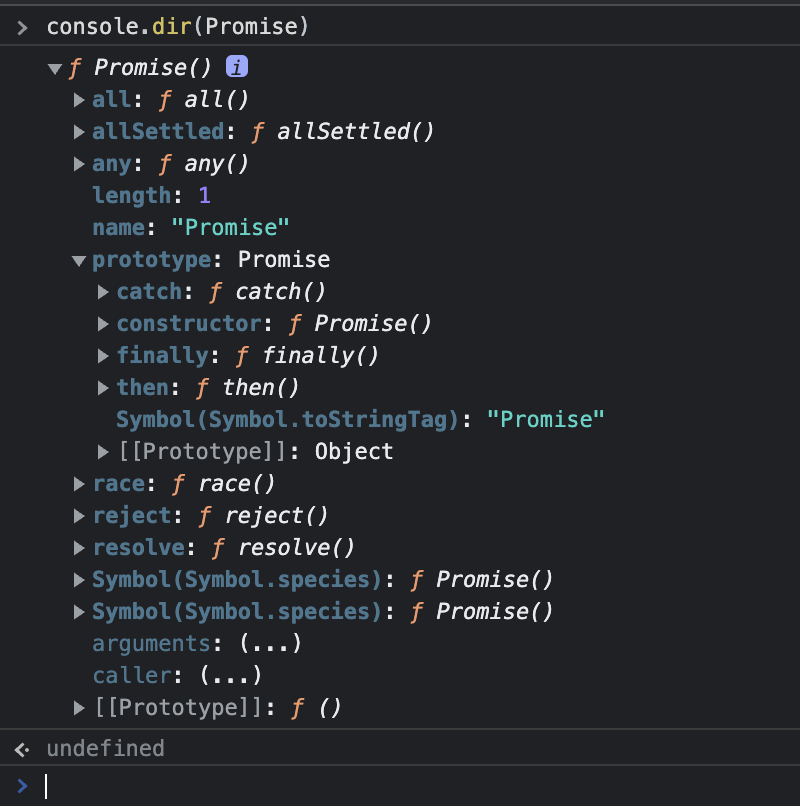
Task: Click the Symbol(Symbol.toStringTag) property key
Action: pos(287,419)
